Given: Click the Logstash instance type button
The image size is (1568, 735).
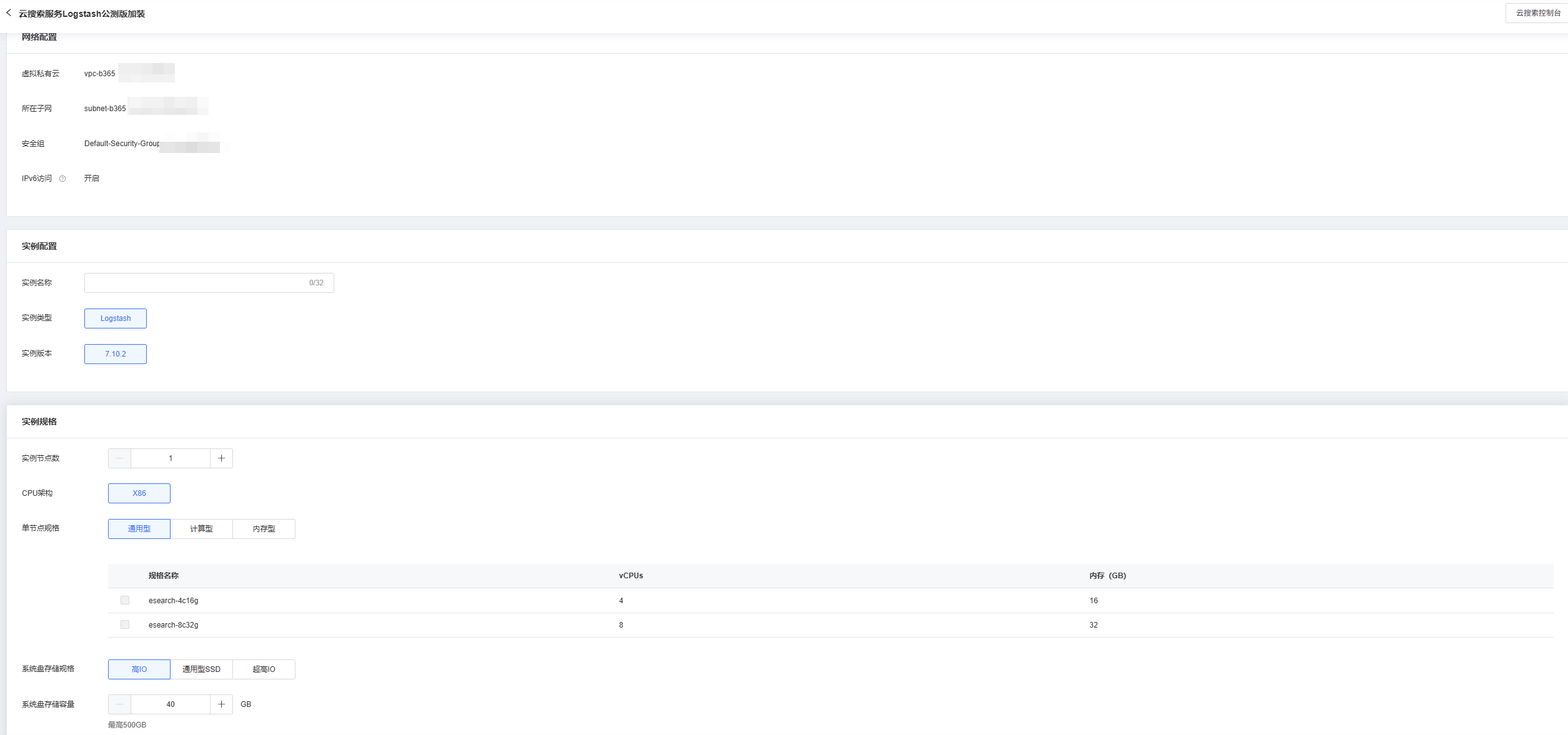Looking at the screenshot, I should point(116,318).
